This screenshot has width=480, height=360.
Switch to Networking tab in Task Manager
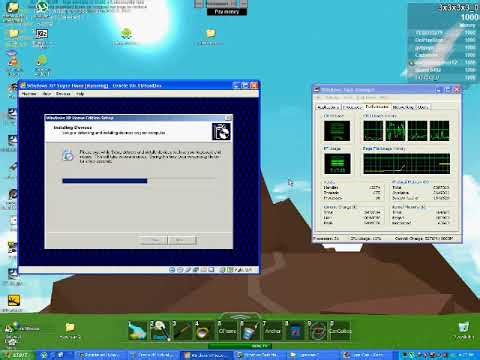[403, 107]
